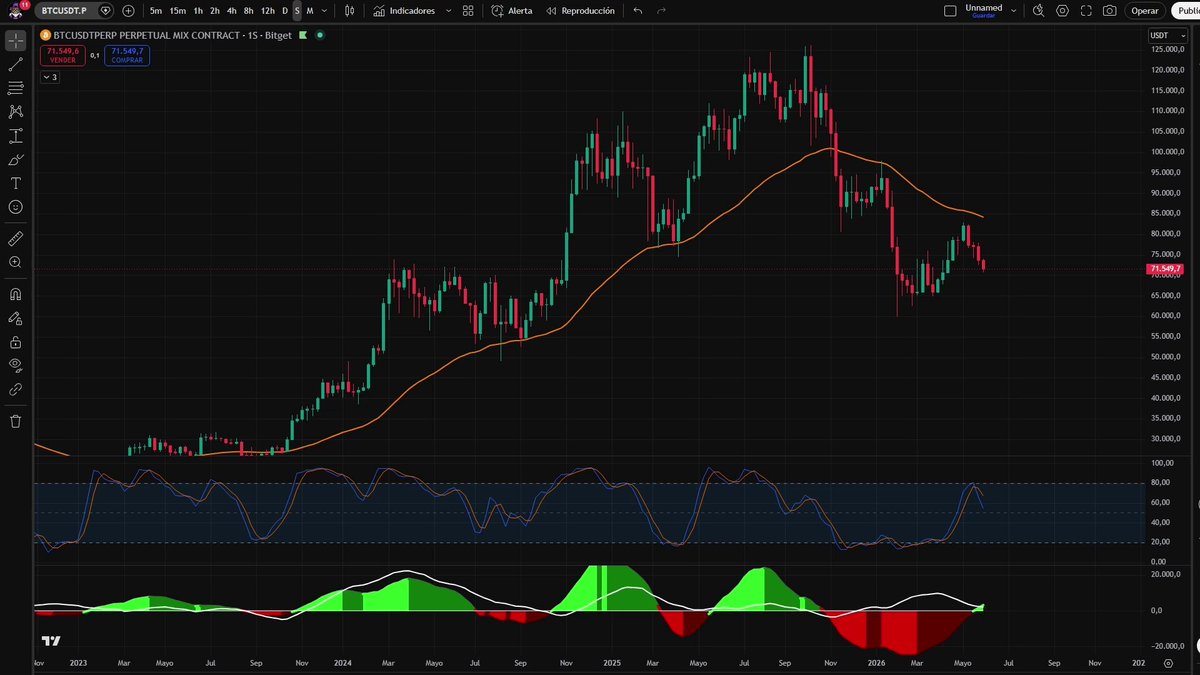This screenshot has height=675, width=1200.
Task: Open the emoji icons tool
Action: pos(16,207)
